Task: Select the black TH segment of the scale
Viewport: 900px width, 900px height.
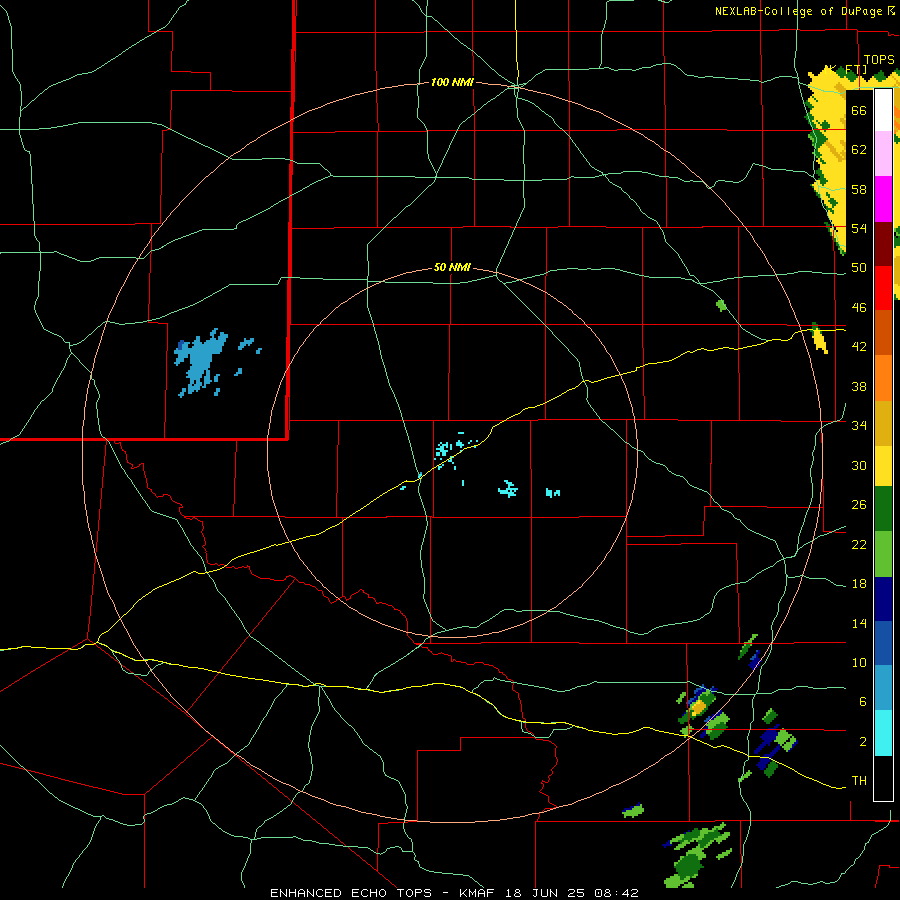Action: coord(883,778)
